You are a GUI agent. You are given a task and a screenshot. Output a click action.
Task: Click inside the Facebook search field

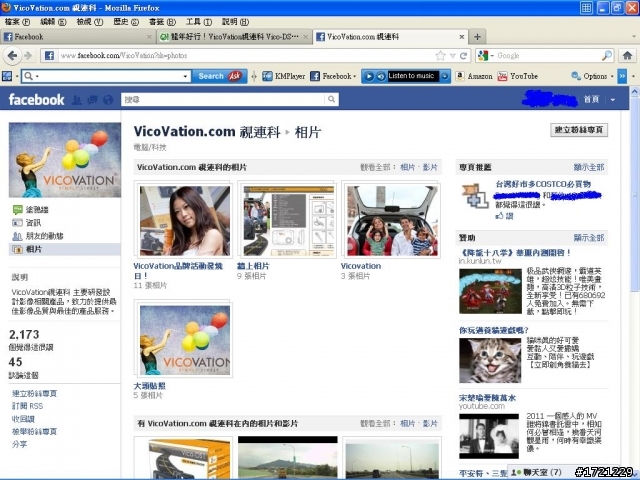coord(223,99)
